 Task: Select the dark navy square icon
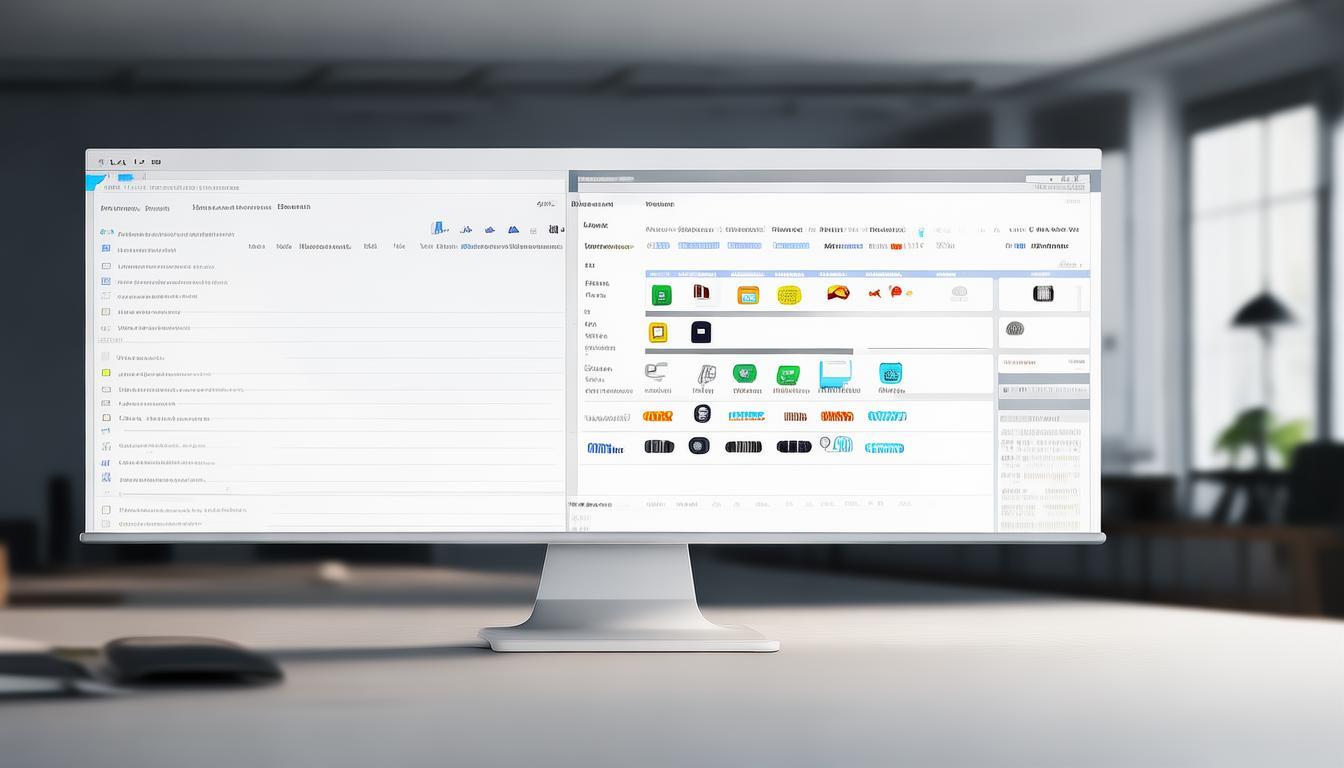pyautogui.click(x=701, y=332)
